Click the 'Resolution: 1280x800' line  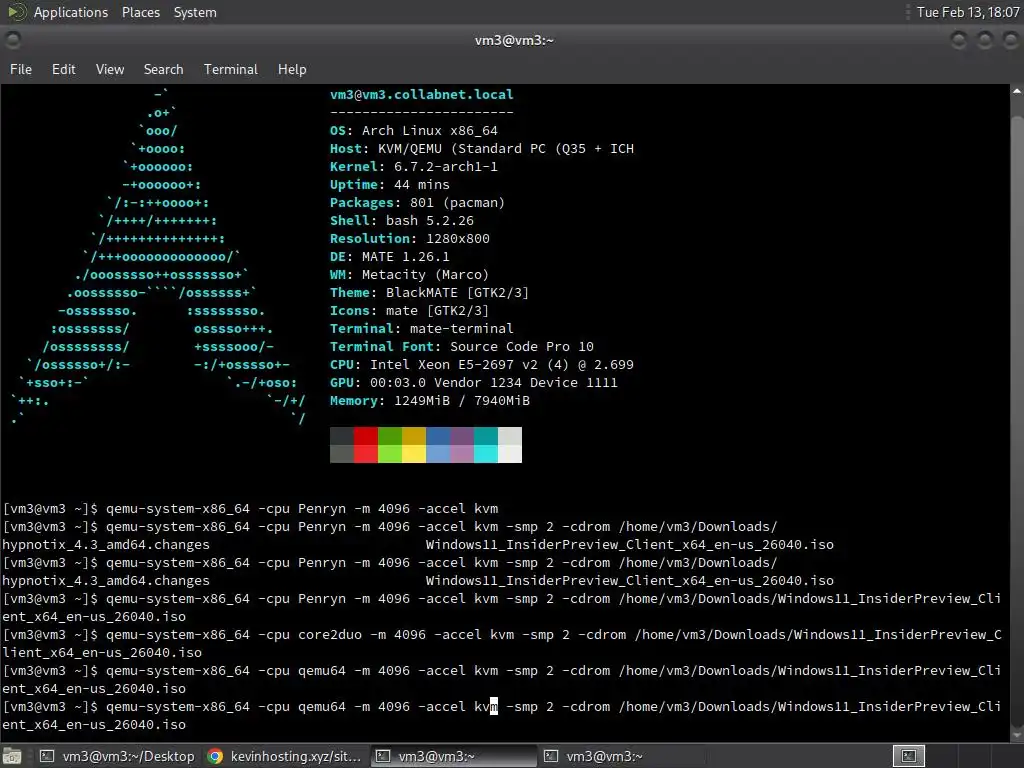(x=409, y=238)
